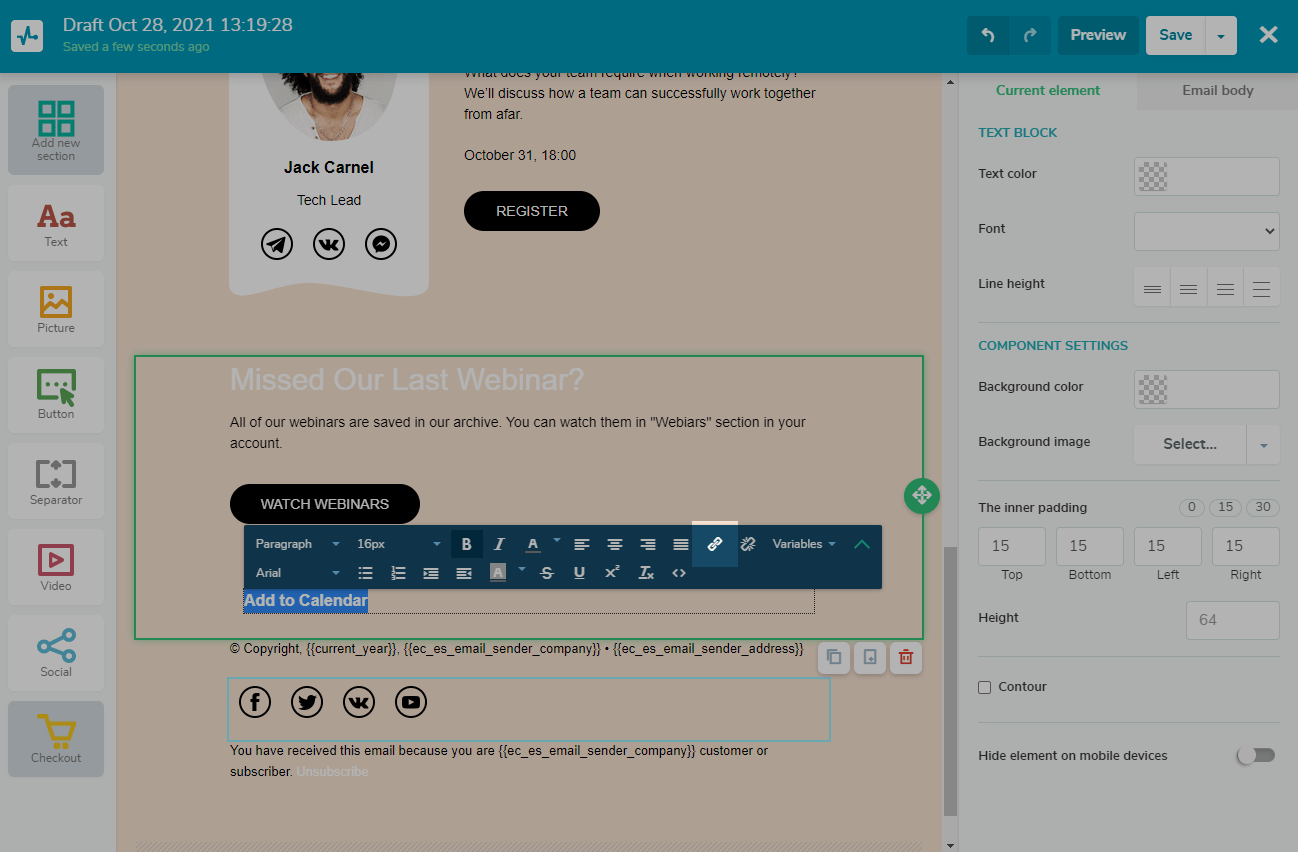Save the email draft
This screenshot has height=852, width=1298.
[1176, 35]
